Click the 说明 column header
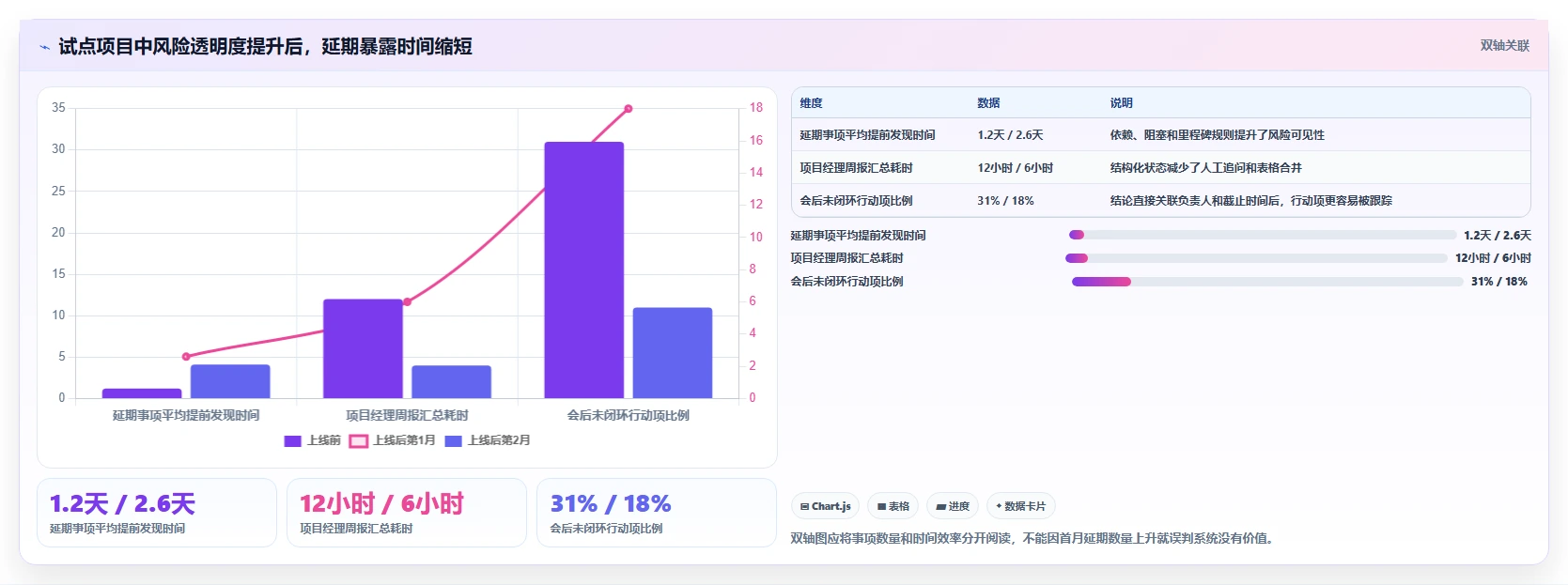 (1121, 103)
